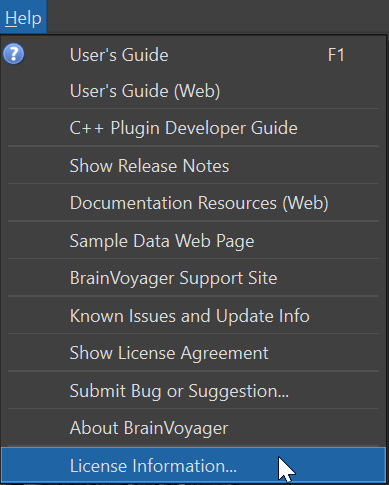Viewport: 389px width, 485px height.
Task: Open the C++ Plugin Developer Guide
Action: [x=193, y=128]
